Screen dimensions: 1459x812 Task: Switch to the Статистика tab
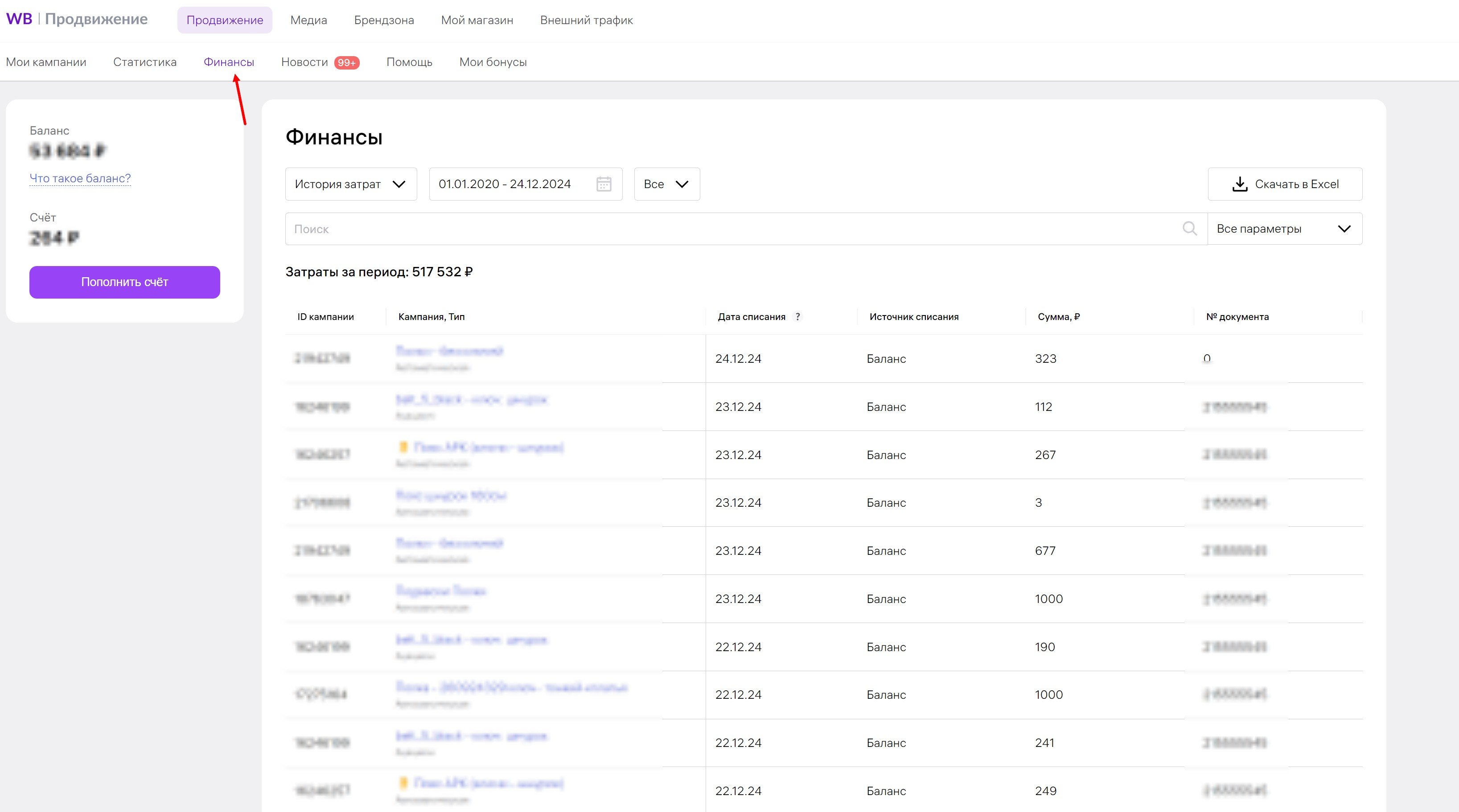point(145,62)
